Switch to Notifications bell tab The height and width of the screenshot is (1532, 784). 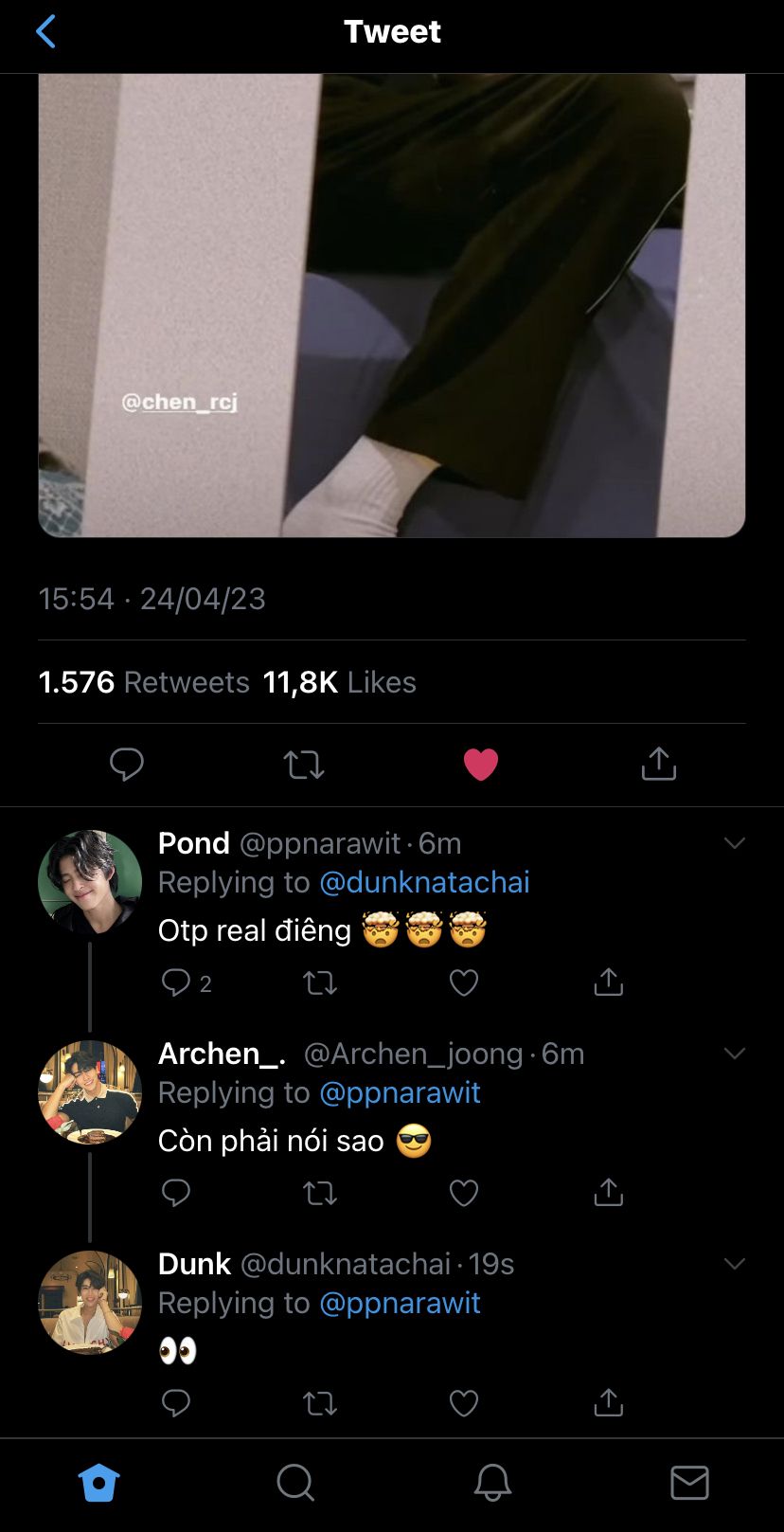click(x=492, y=1483)
